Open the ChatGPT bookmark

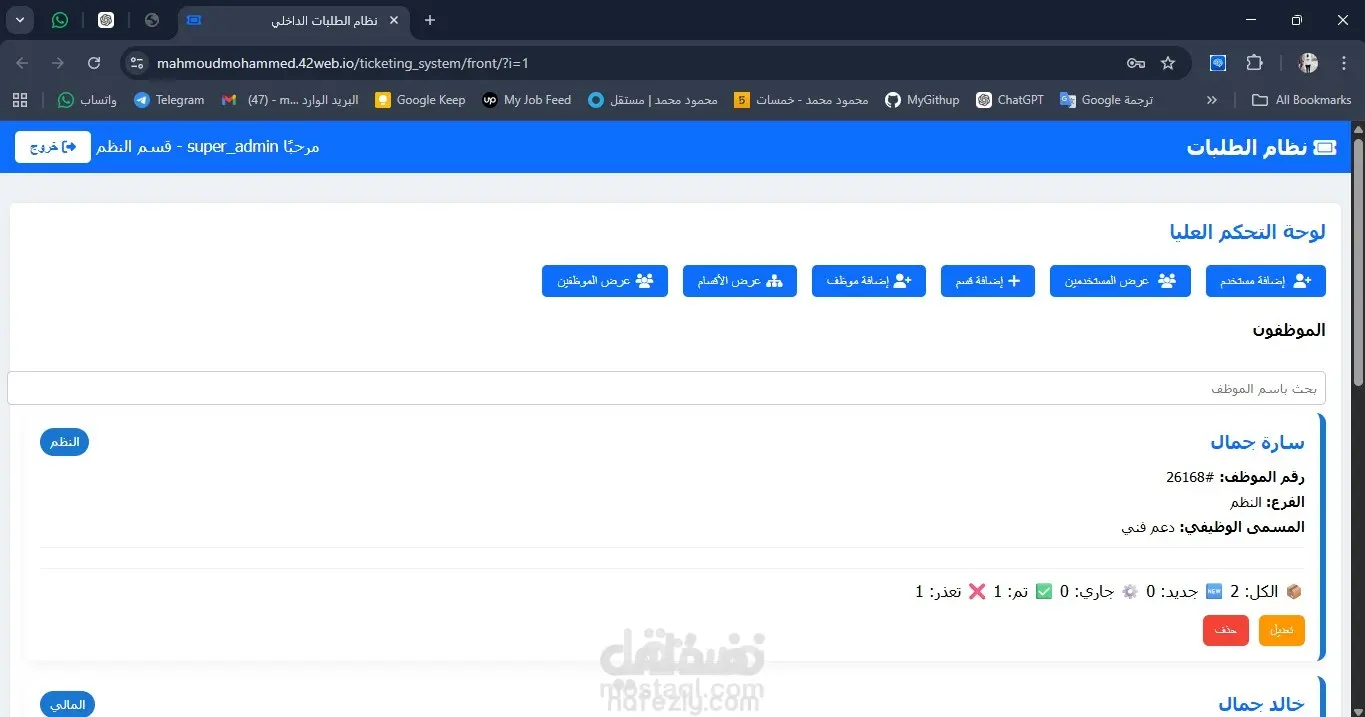1010,100
